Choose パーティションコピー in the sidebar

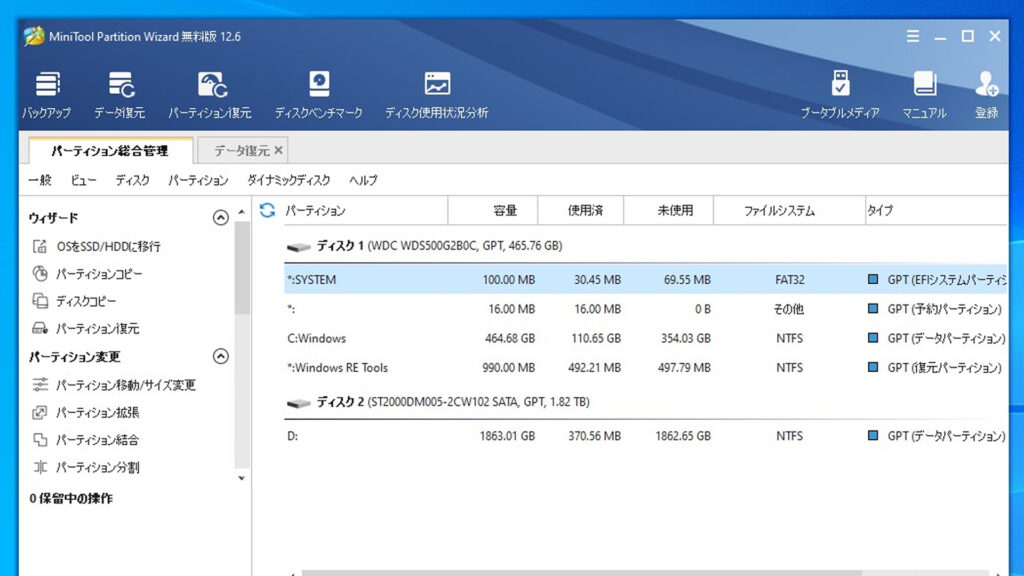tap(88, 274)
